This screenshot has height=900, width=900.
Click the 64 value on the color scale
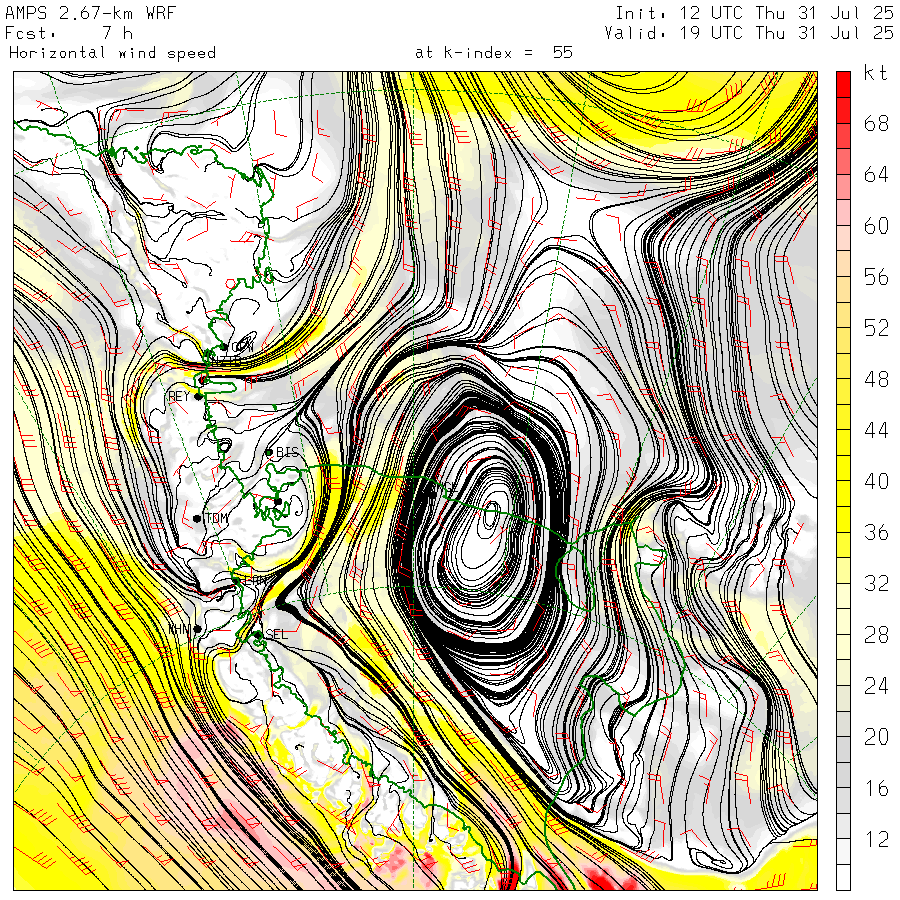876,174
